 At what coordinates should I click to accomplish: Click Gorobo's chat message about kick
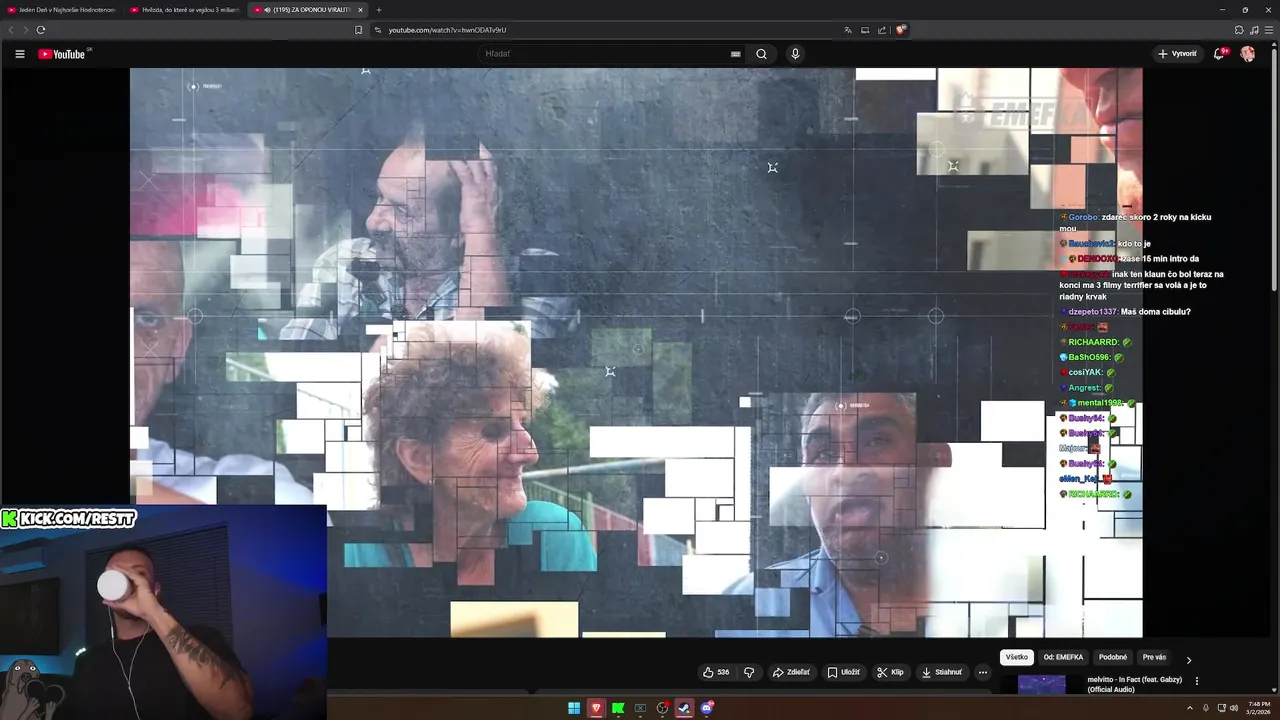(x=1136, y=223)
